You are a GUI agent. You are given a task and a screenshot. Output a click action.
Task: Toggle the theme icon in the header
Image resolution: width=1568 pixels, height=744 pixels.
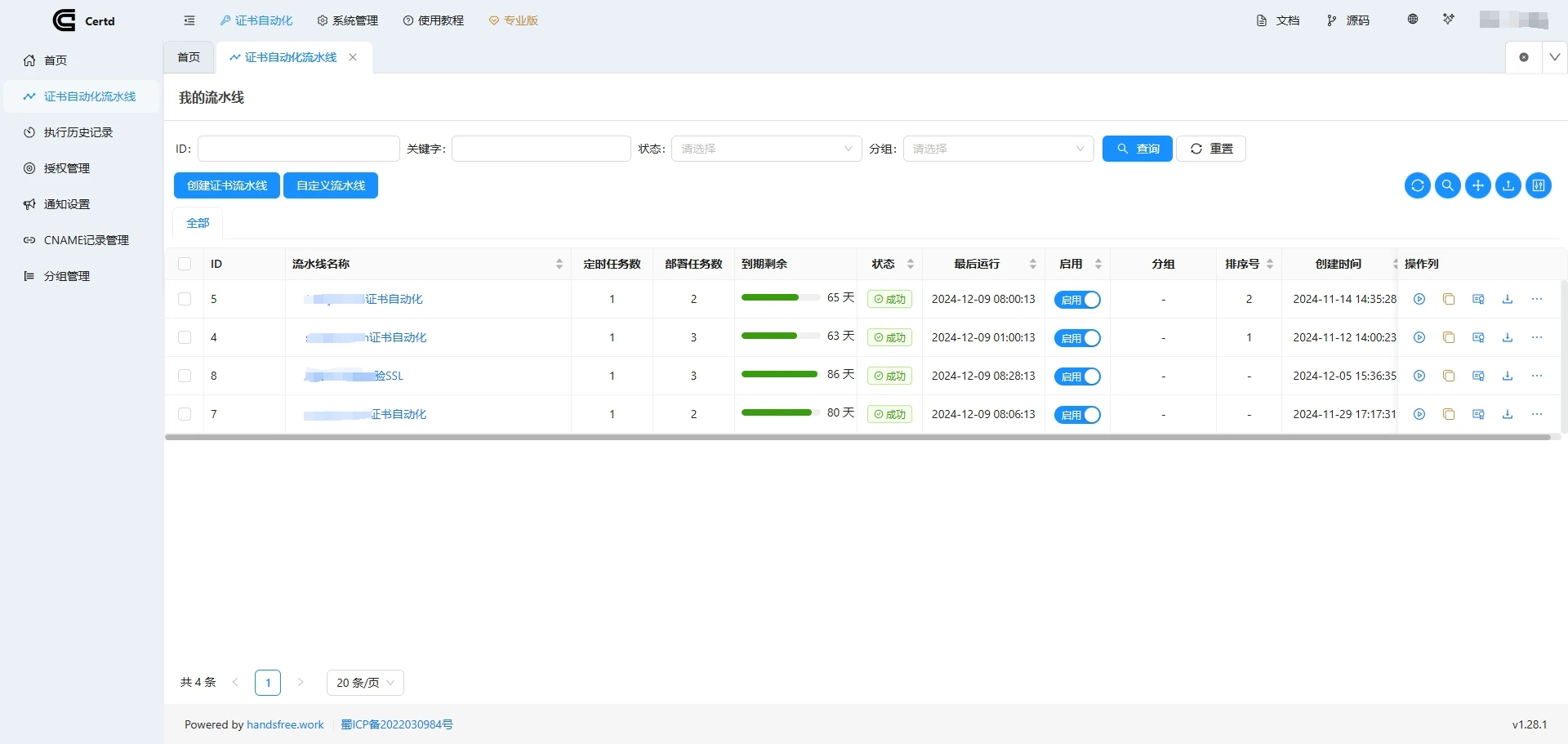click(1449, 19)
